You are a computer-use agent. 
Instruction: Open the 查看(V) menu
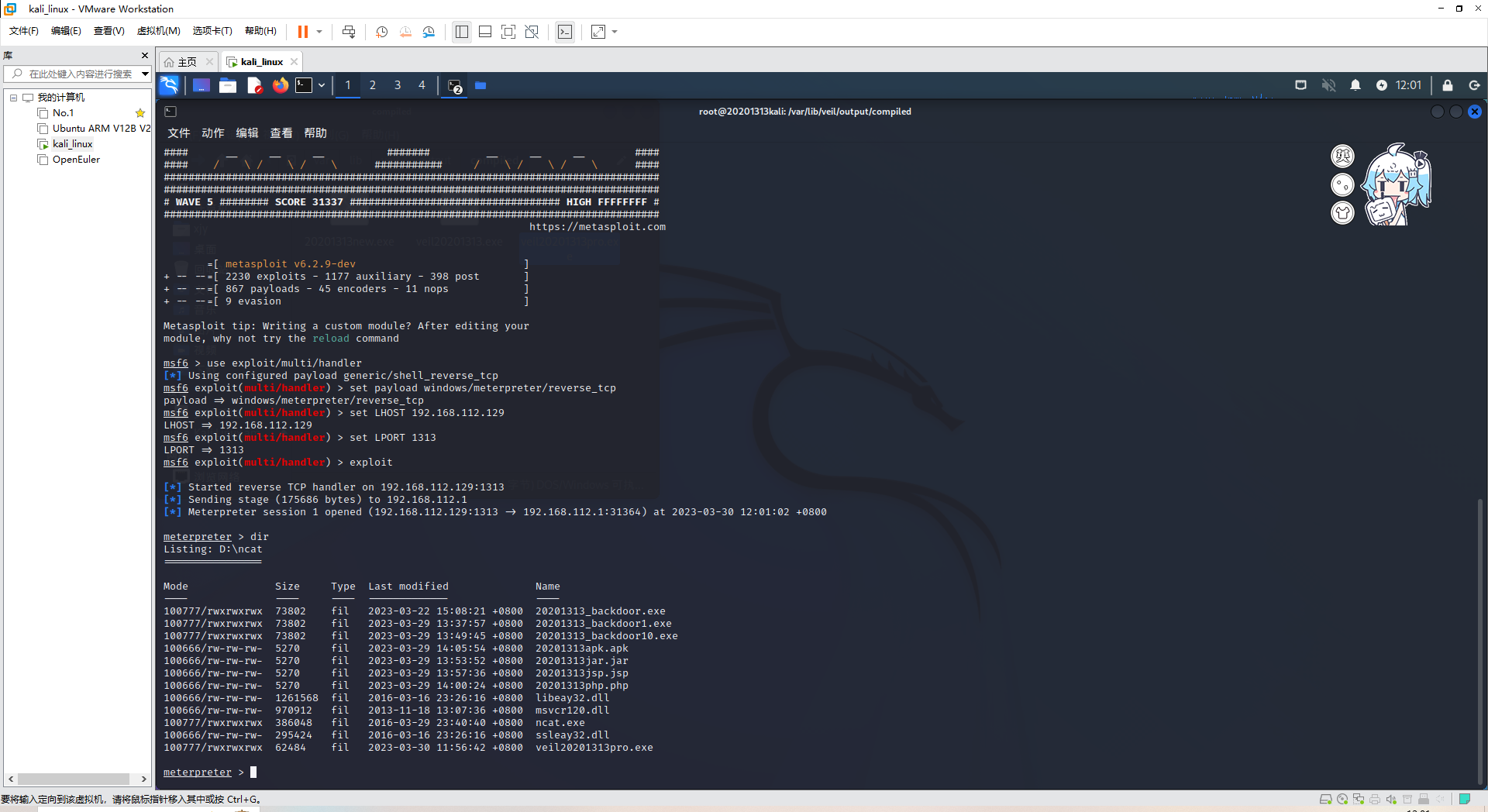click(109, 31)
